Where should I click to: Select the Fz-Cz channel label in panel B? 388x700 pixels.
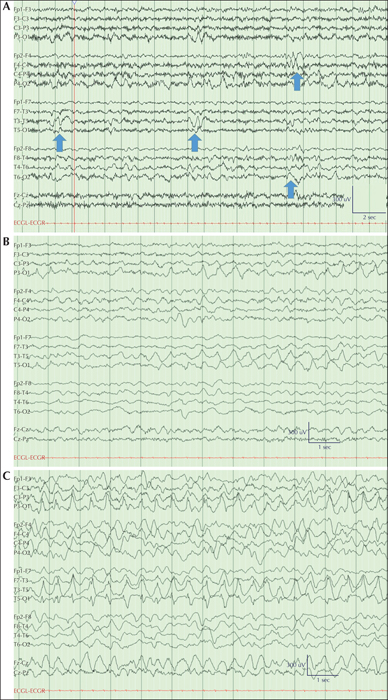21,430
